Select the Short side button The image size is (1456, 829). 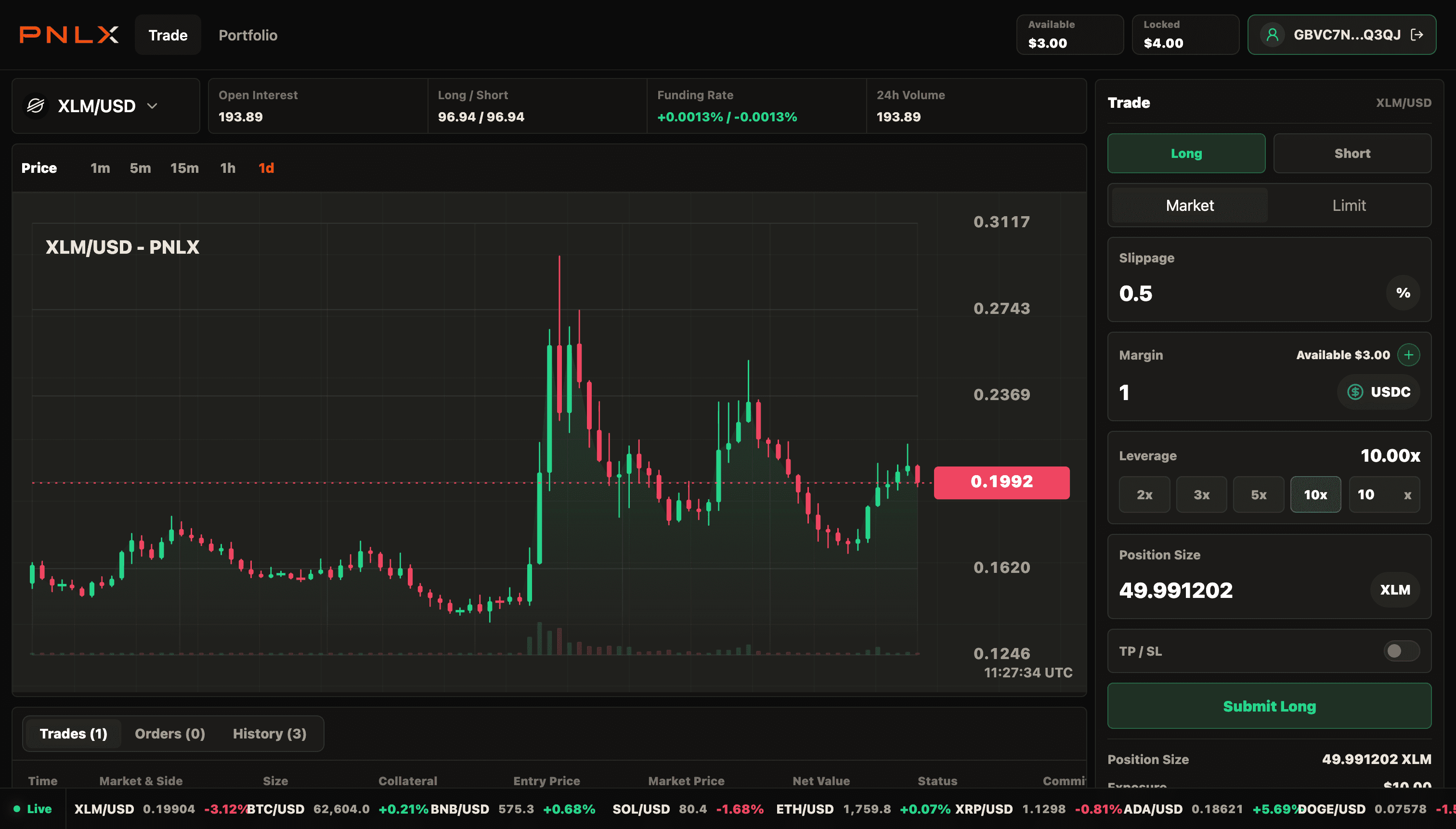[x=1352, y=153]
